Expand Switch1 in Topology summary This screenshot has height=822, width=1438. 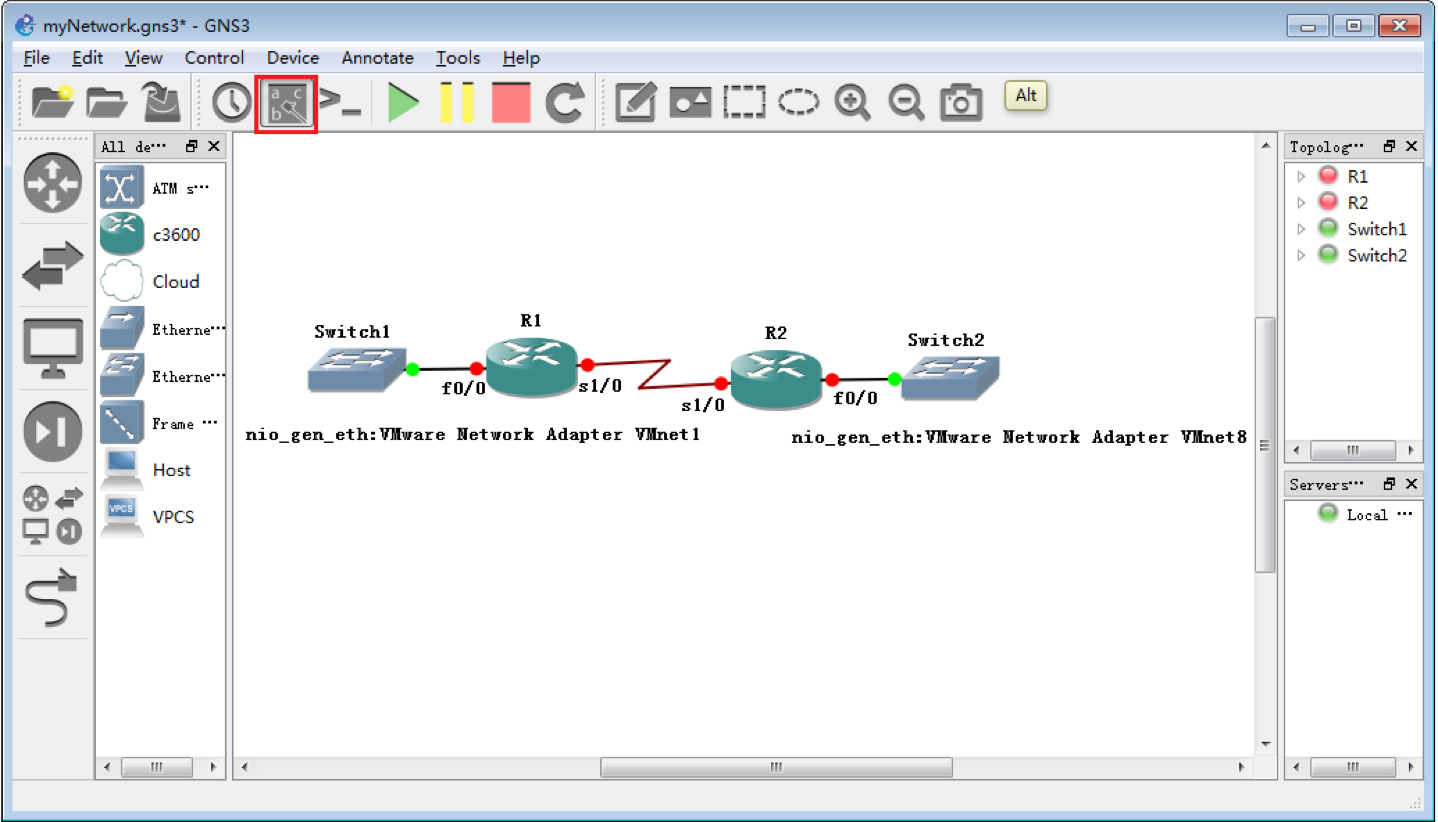click(1301, 229)
